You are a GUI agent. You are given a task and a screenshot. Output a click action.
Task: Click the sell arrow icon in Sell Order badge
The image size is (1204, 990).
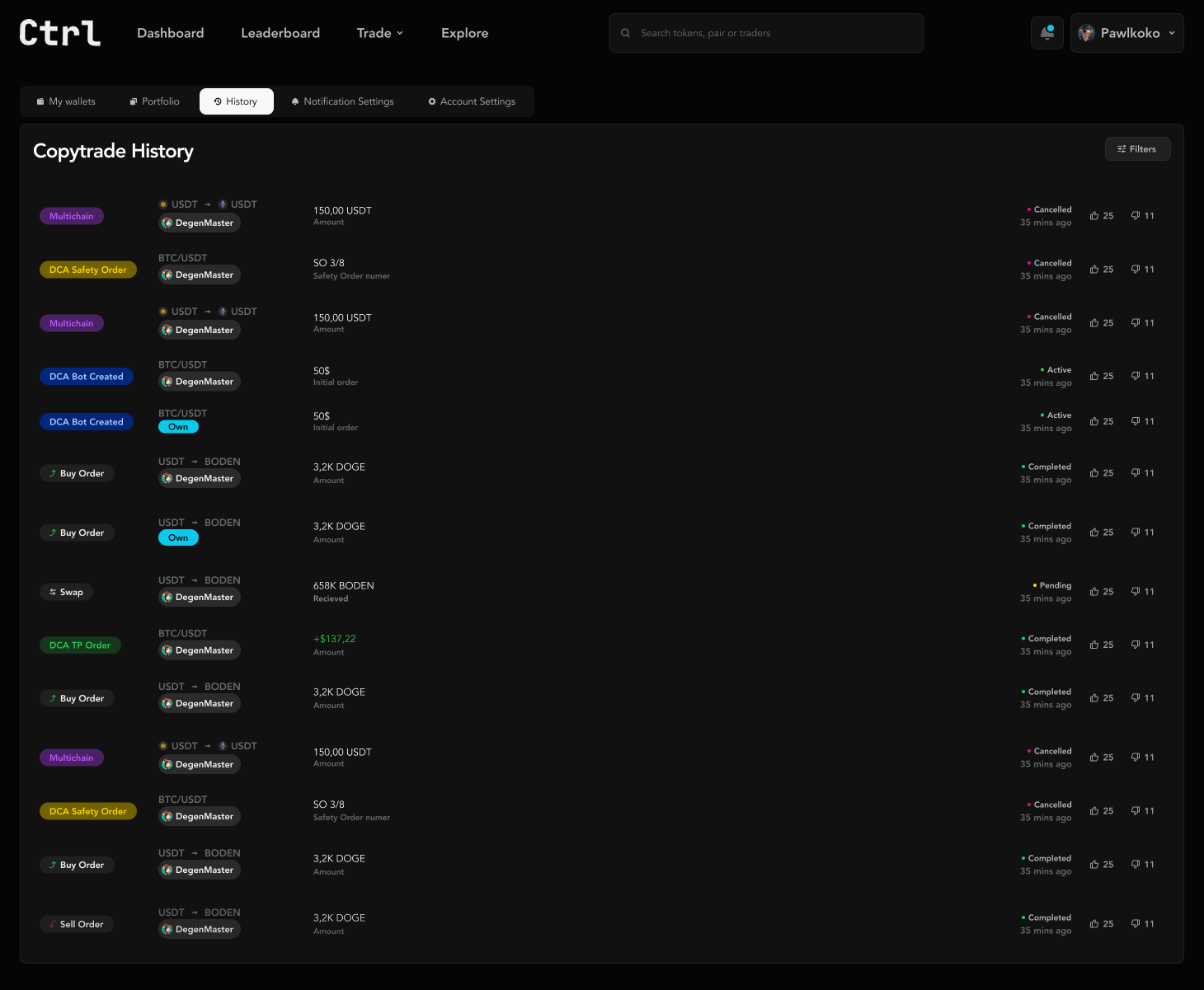click(53, 924)
